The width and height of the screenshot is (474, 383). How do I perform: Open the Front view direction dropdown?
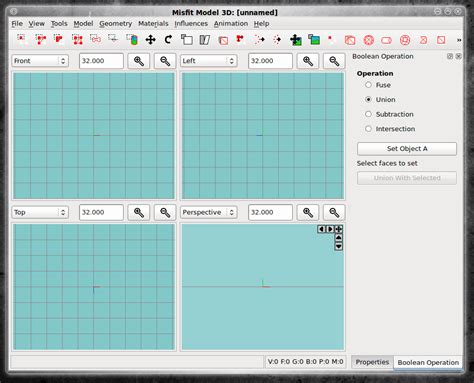point(40,61)
